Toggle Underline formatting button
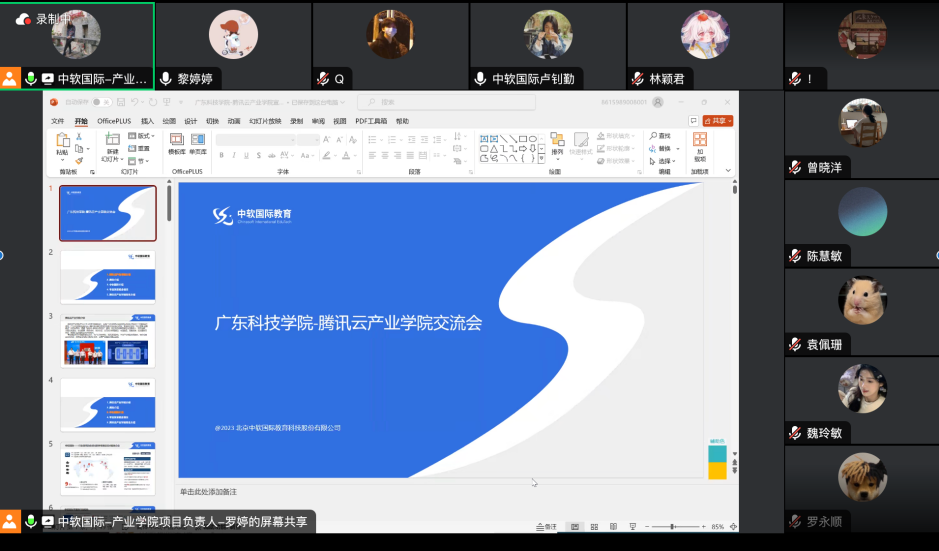Viewport: 939px width, 551px height. [246, 155]
